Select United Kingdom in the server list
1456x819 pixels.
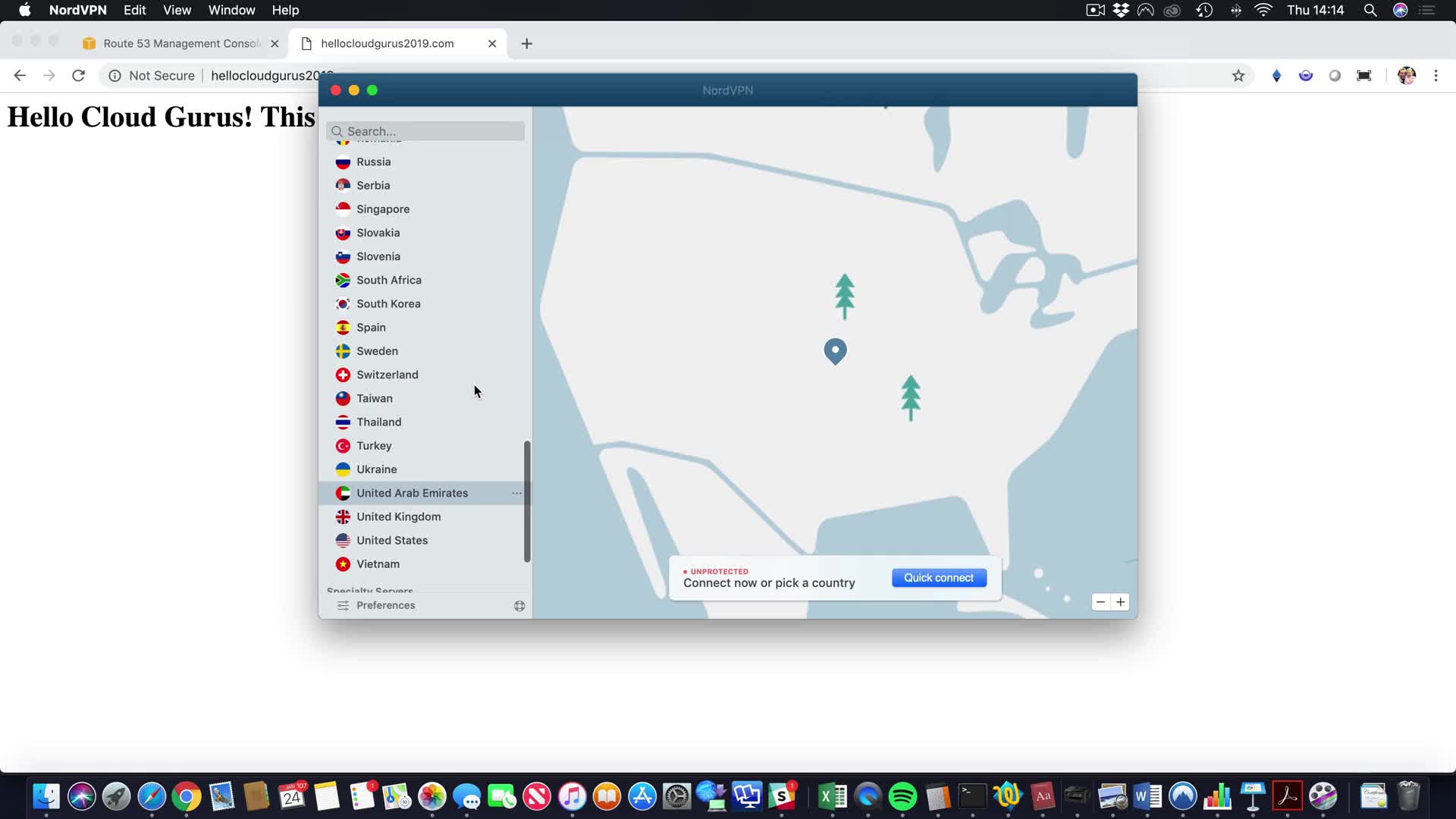(x=398, y=516)
